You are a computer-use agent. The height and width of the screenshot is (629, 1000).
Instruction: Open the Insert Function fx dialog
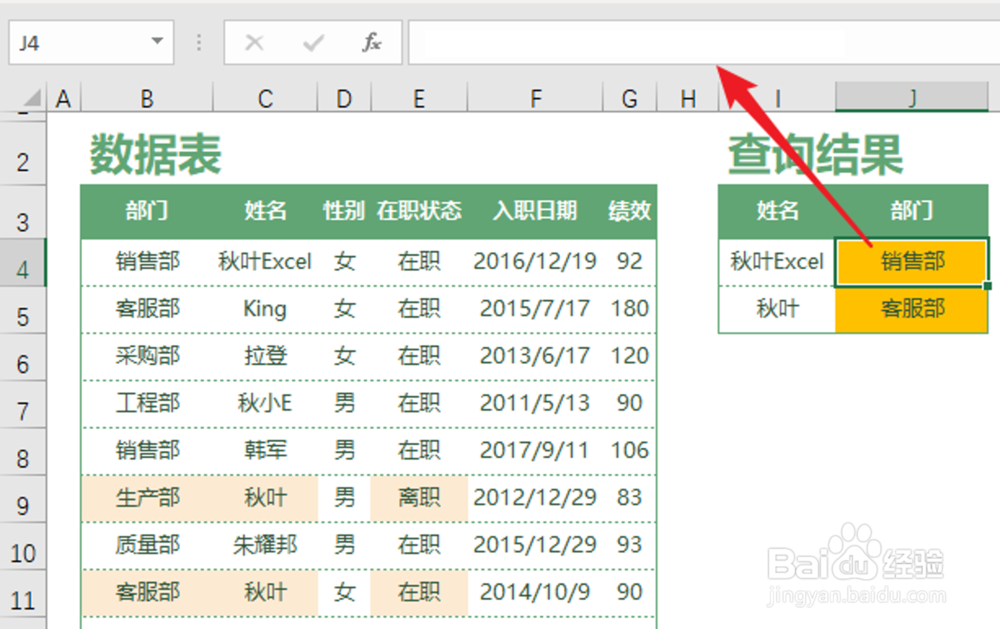click(x=371, y=43)
